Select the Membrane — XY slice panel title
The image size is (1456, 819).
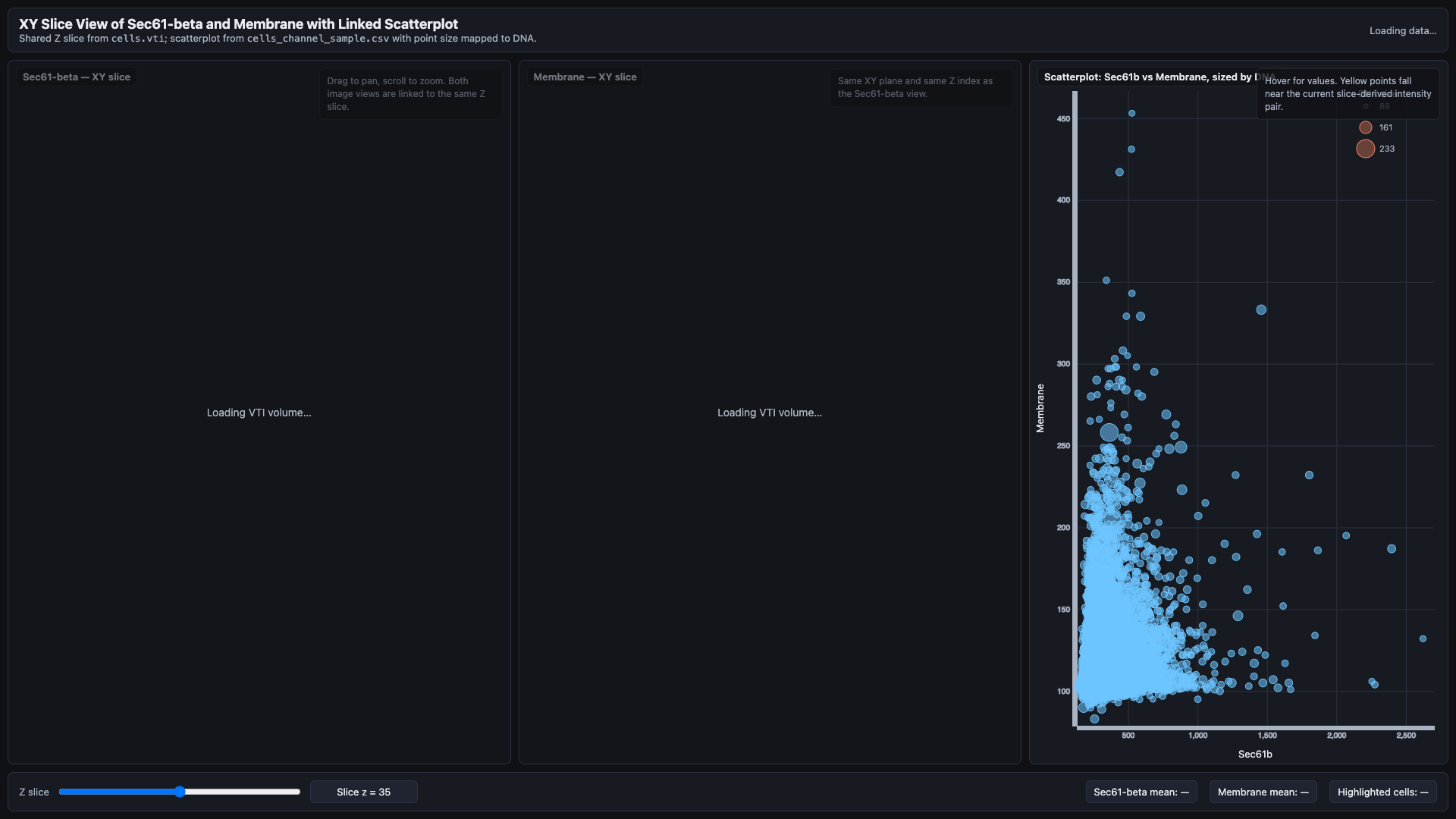pyautogui.click(x=585, y=77)
